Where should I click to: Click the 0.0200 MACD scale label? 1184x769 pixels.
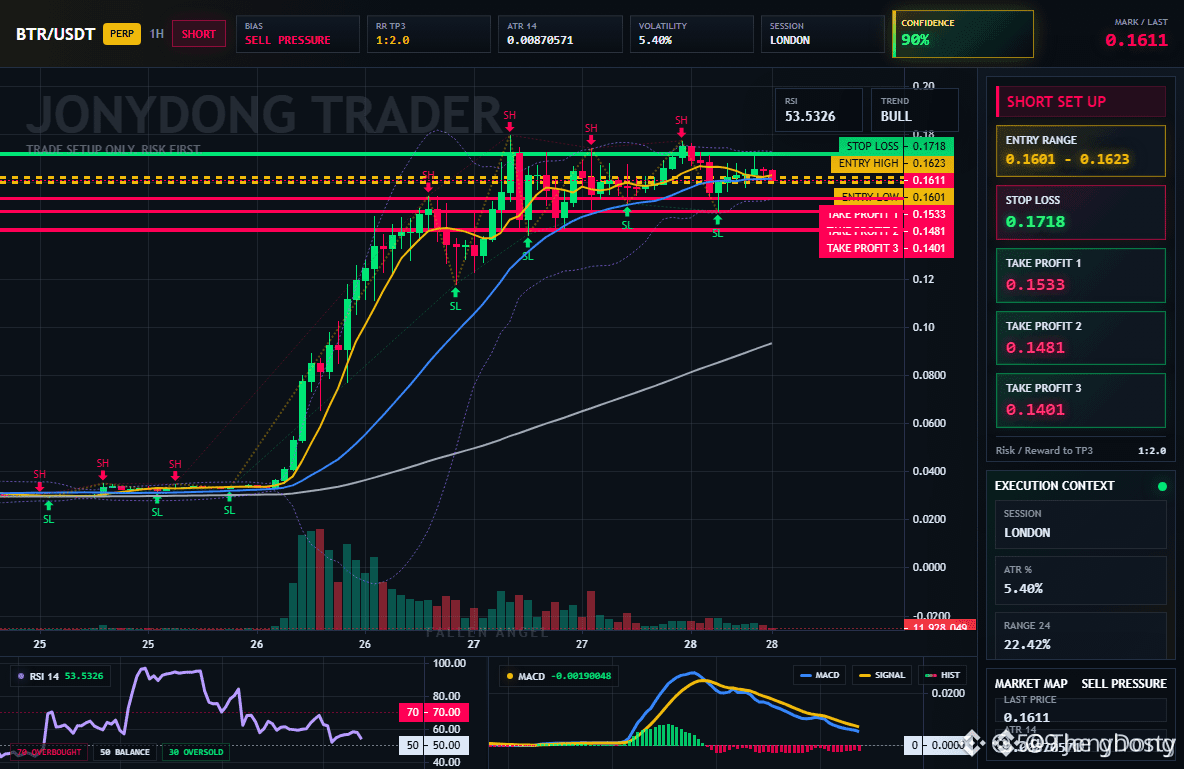(x=948, y=693)
